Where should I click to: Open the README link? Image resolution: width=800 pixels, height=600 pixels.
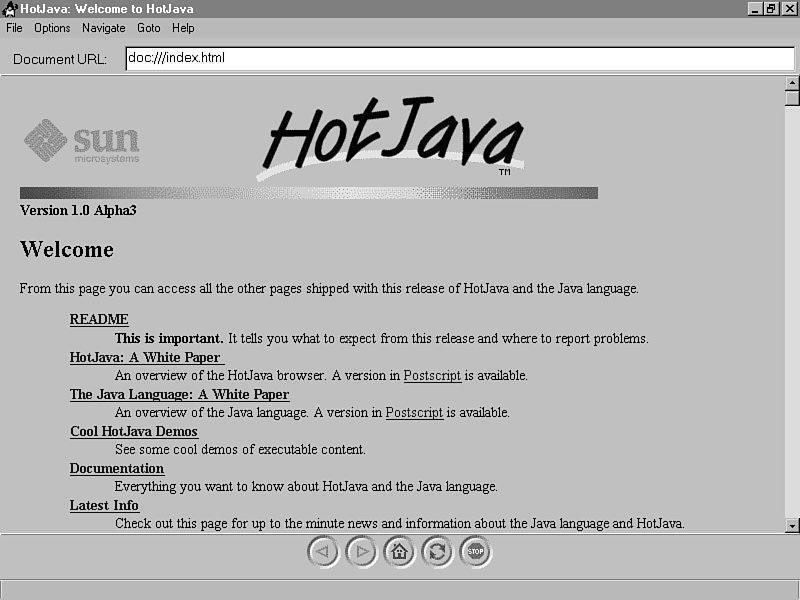tap(99, 319)
